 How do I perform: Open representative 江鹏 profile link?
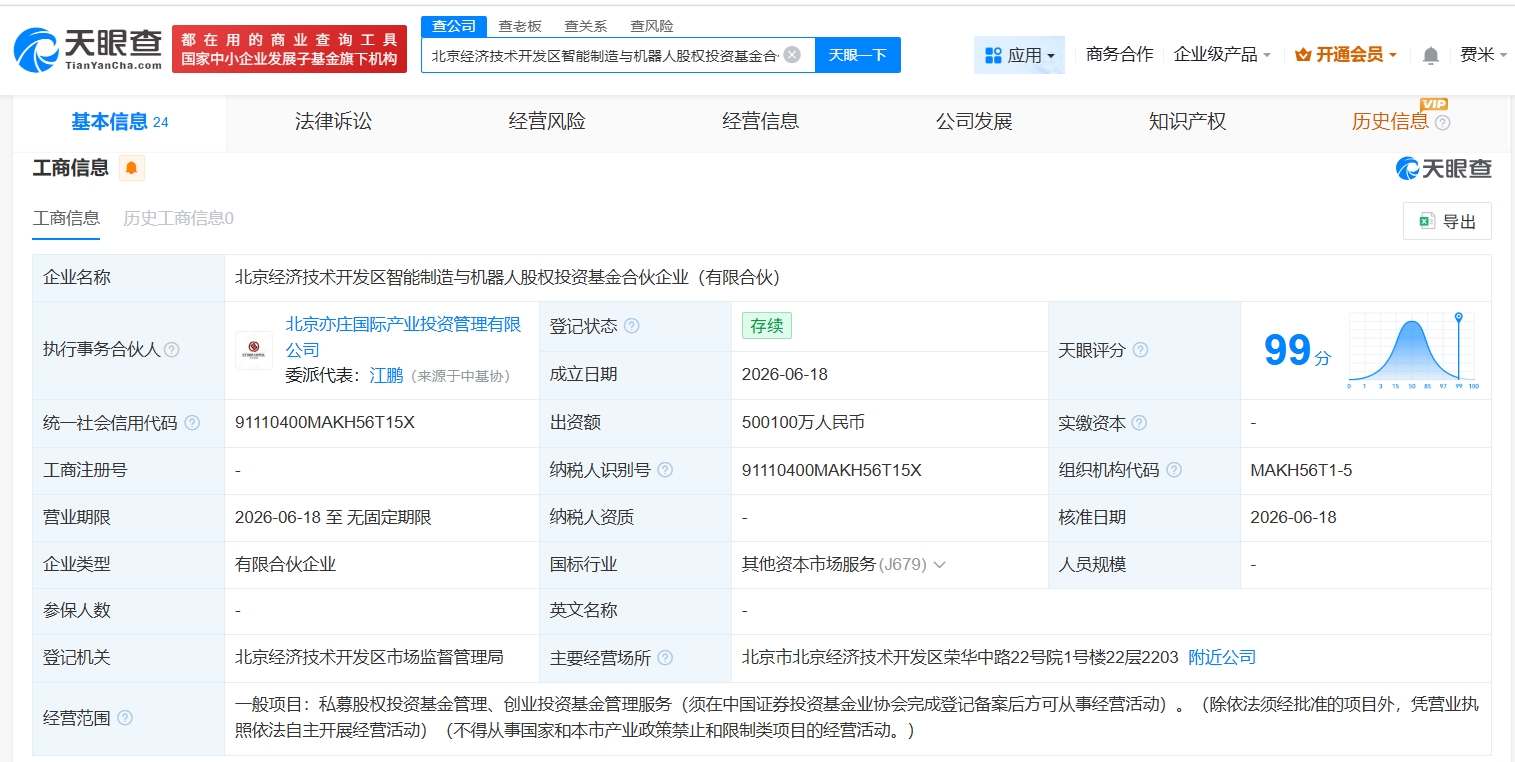pos(386,376)
